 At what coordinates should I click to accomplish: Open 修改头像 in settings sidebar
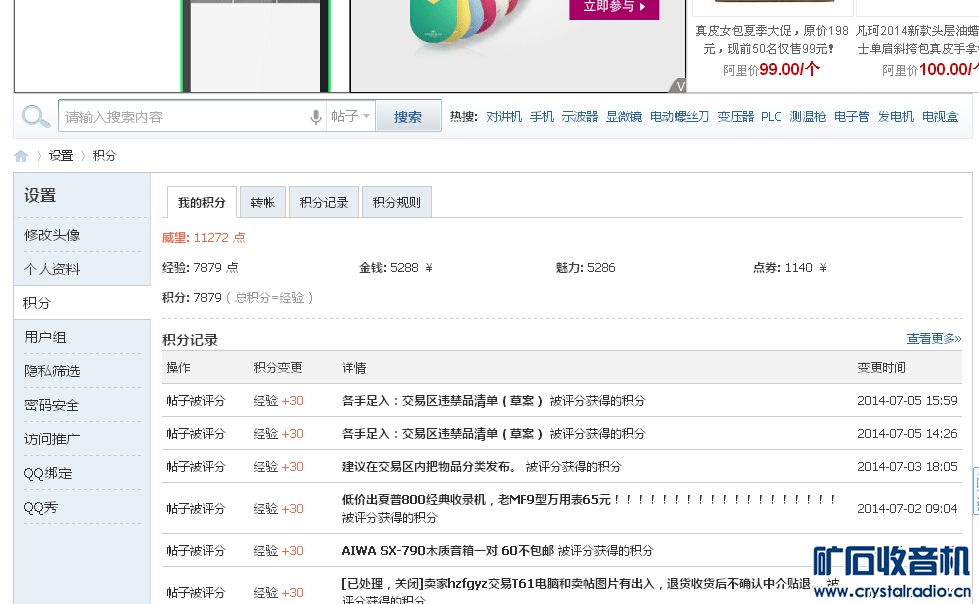pyautogui.click(x=52, y=235)
